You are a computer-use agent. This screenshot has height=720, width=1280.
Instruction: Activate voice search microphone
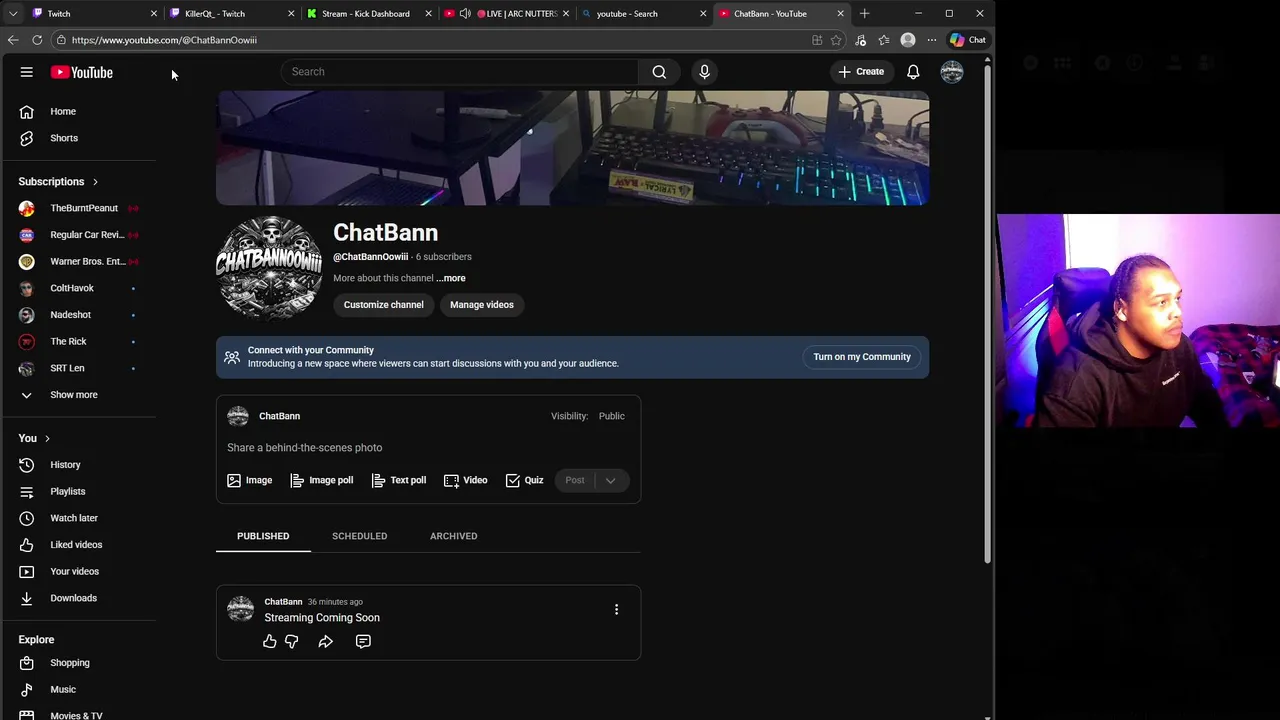pos(704,72)
